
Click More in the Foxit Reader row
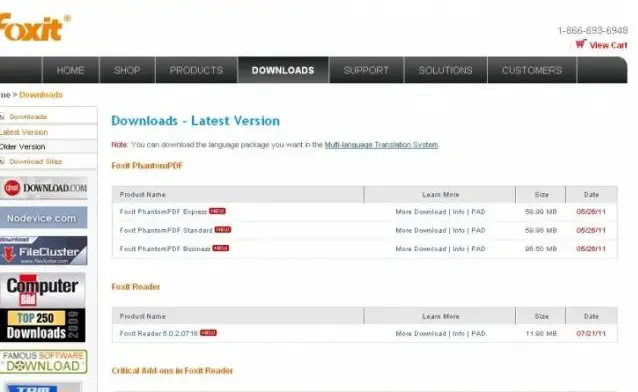click(404, 333)
